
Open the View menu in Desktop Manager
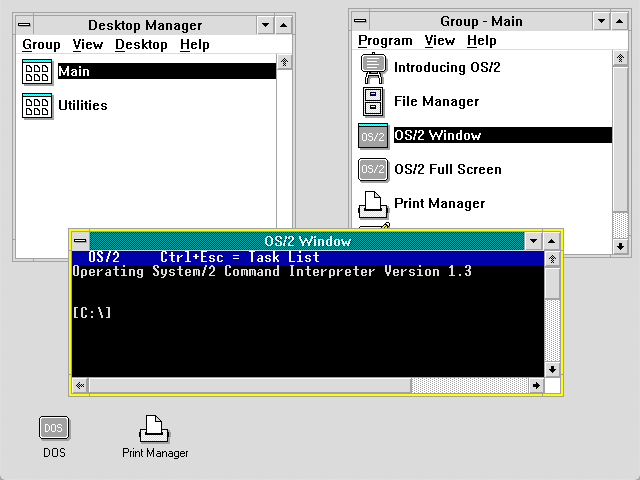tap(88, 44)
